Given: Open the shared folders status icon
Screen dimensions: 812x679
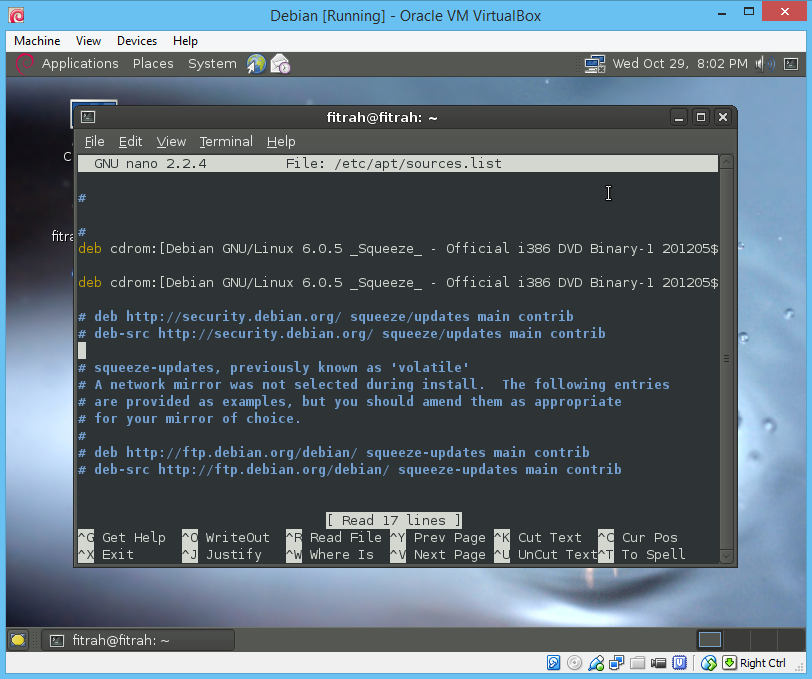Looking at the screenshot, I should (637, 663).
